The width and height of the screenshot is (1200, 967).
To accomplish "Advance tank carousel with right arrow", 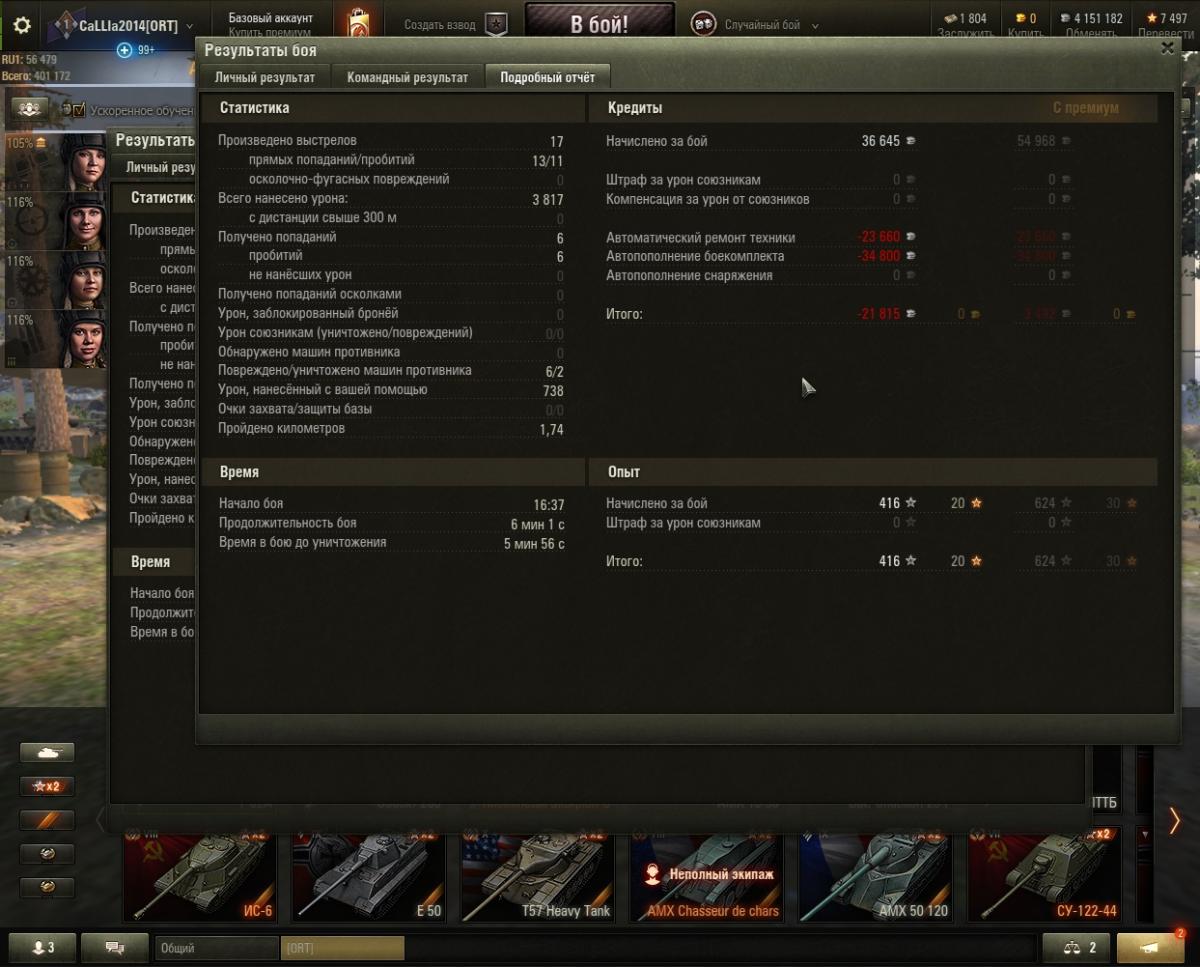I will [1174, 820].
